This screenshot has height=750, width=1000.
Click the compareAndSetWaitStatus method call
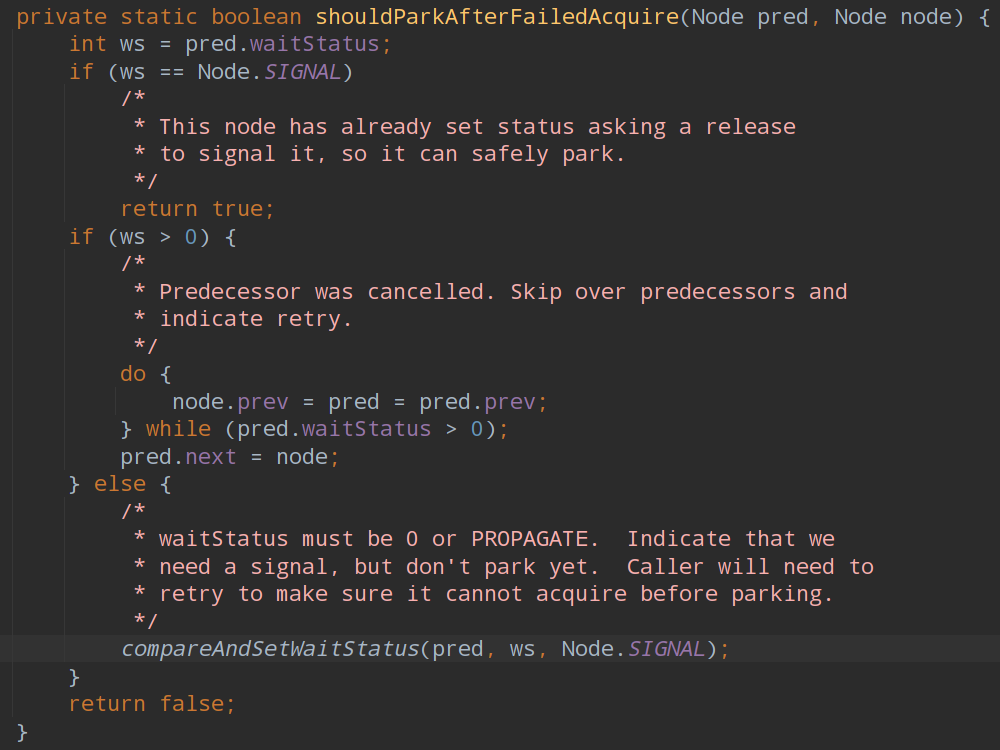(270, 648)
